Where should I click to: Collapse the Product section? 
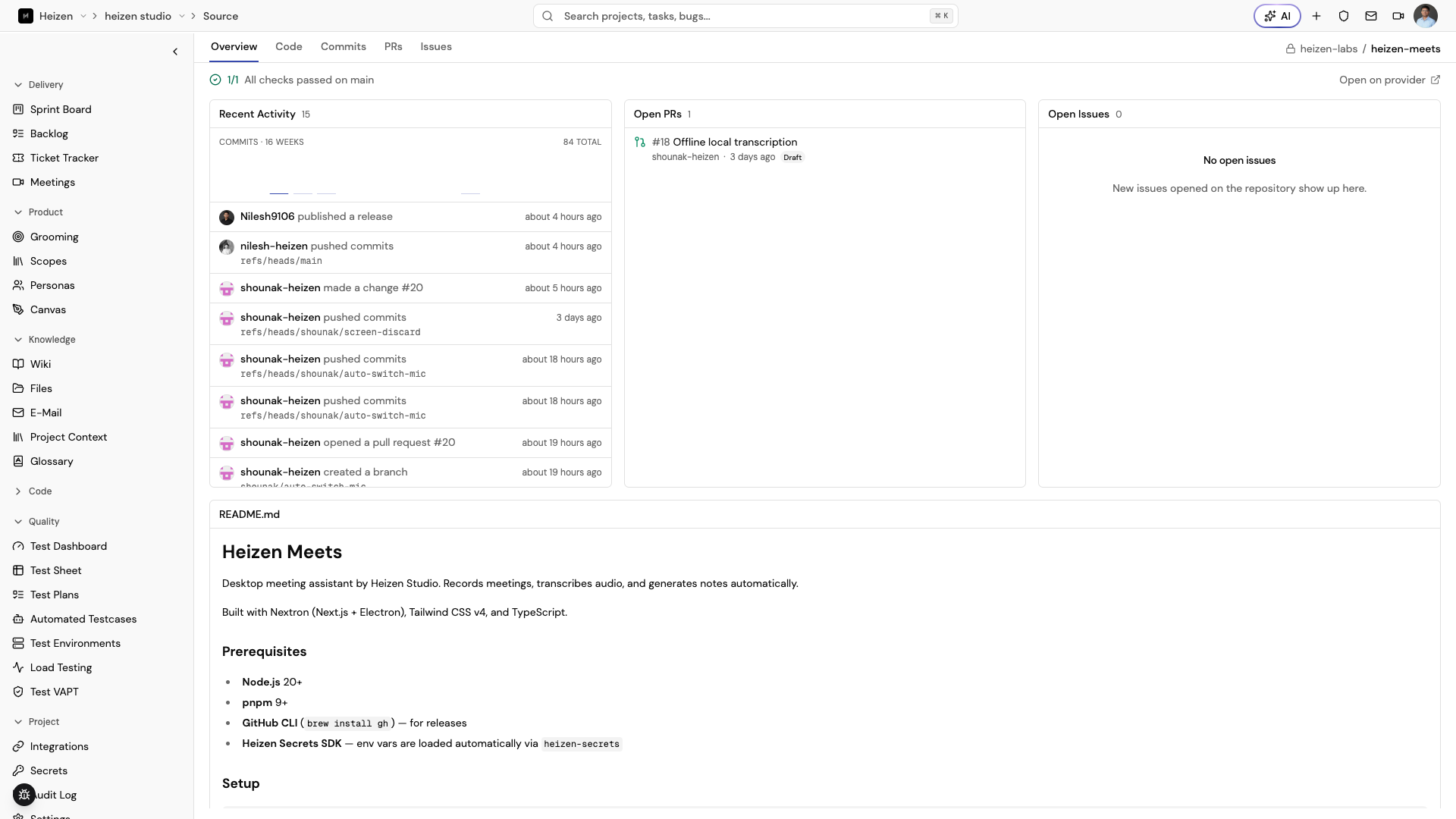pos(38,212)
